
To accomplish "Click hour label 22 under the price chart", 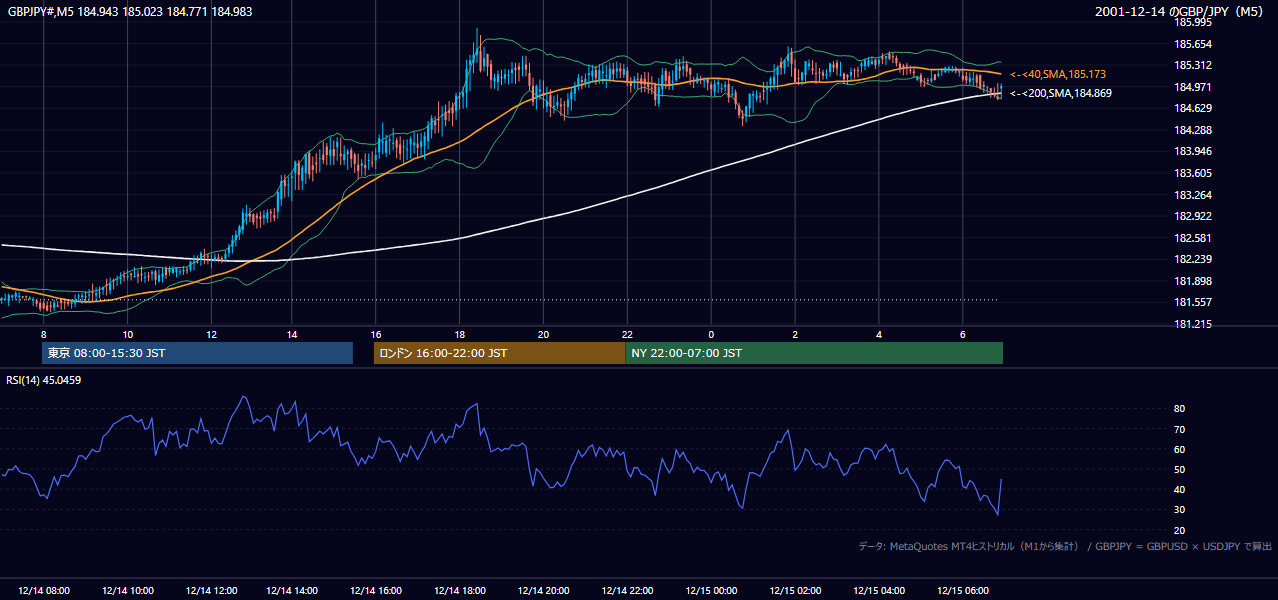I will pos(627,334).
